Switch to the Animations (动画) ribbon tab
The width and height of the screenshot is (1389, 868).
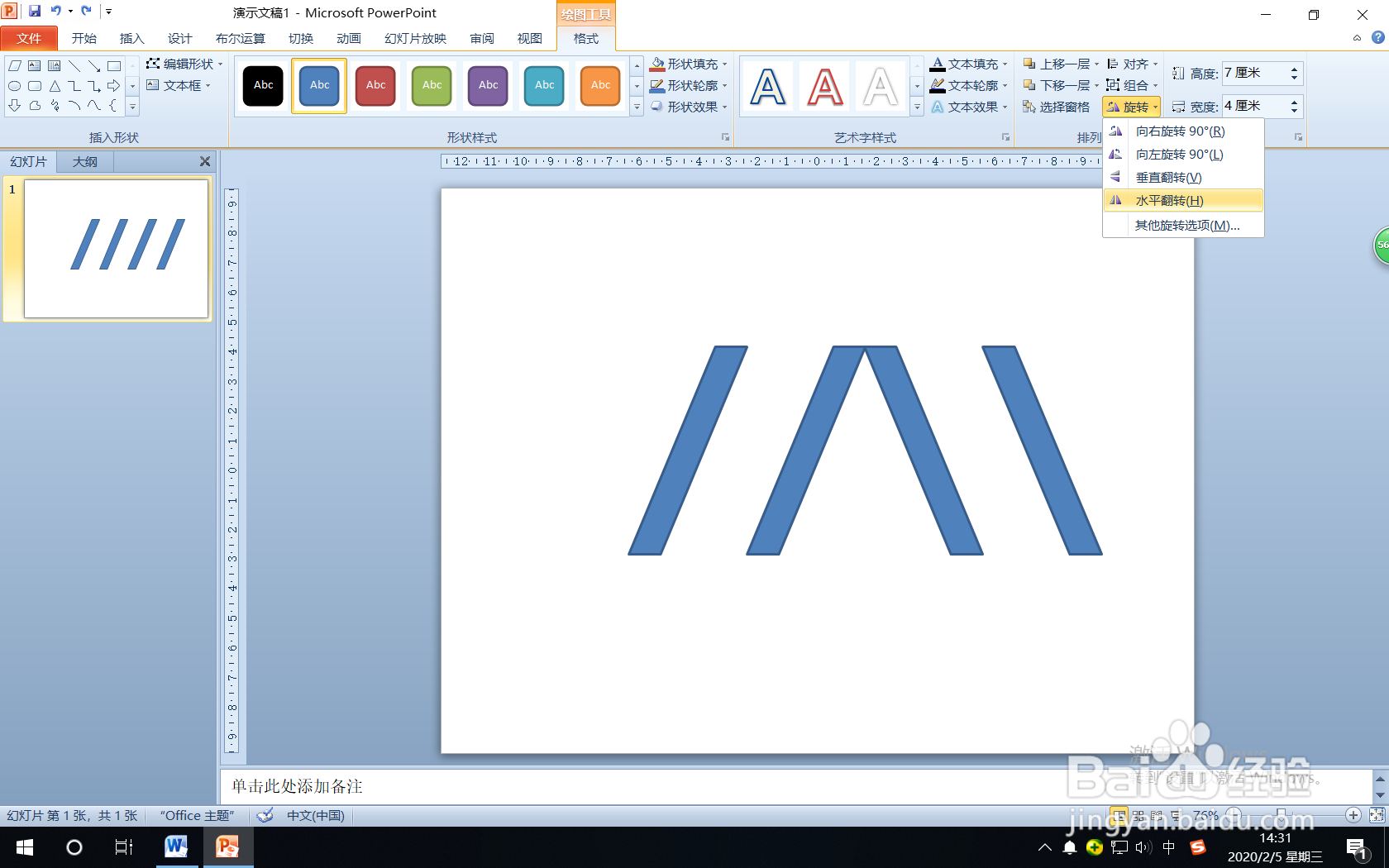click(349, 39)
